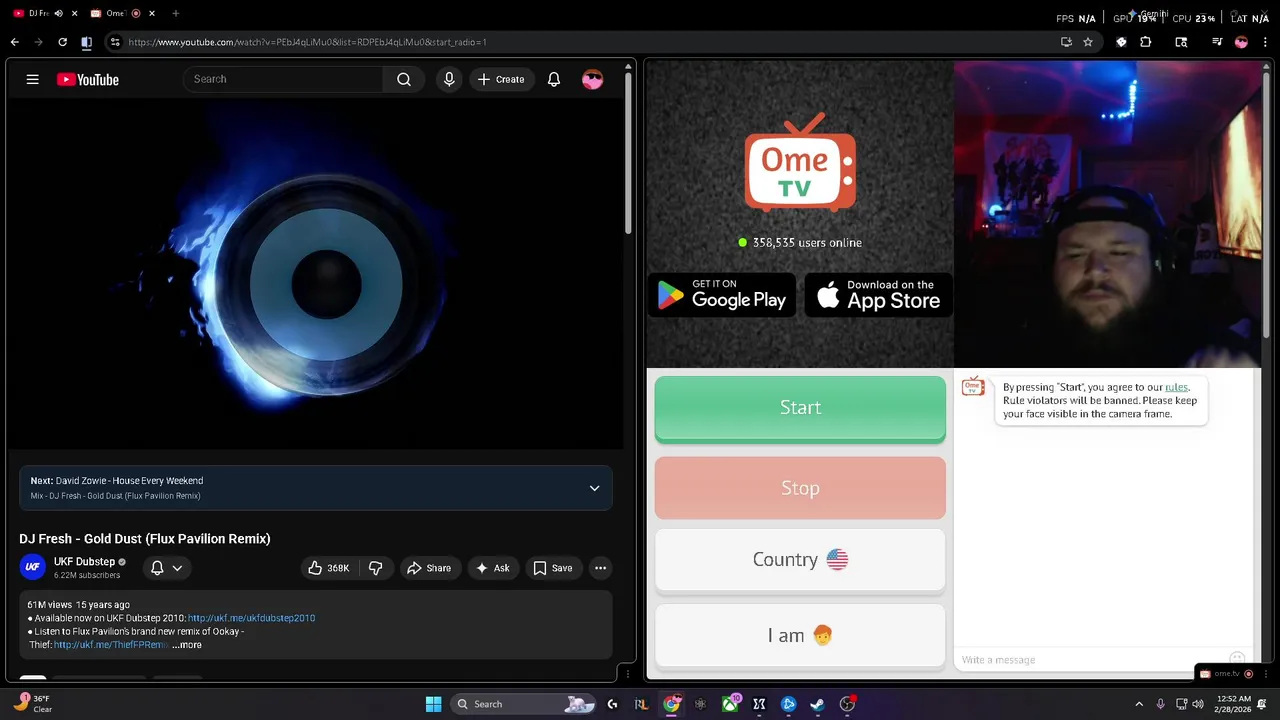The width and height of the screenshot is (1280, 720).
Task: Open the ukf.me/ThiefFPRemix link
Action: point(110,645)
